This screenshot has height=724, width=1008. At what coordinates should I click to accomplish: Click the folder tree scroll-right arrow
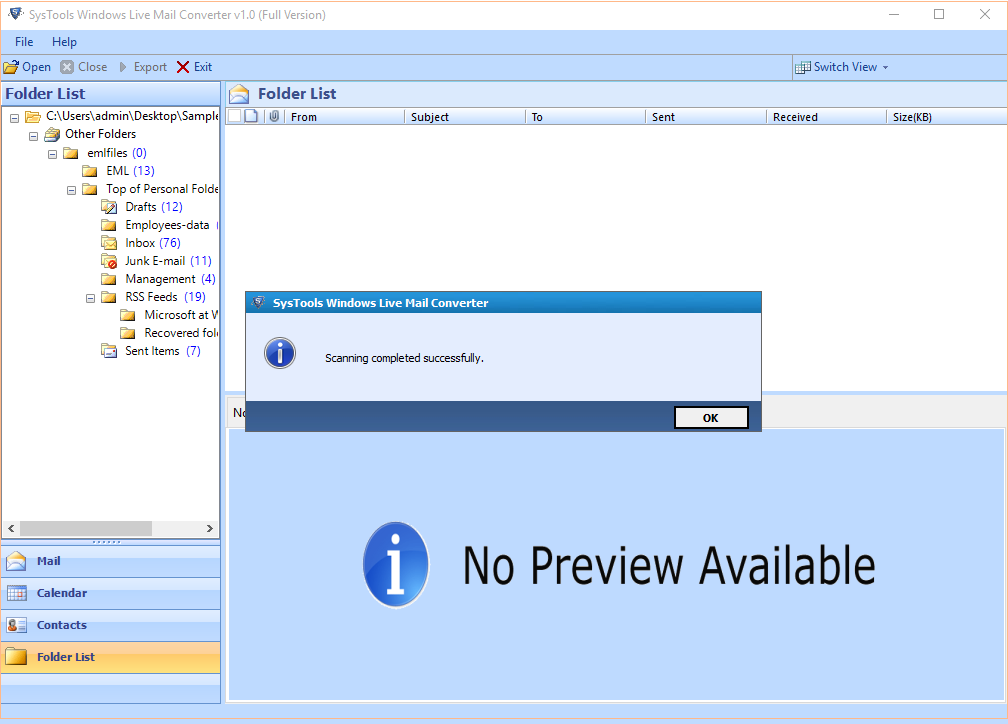point(210,529)
